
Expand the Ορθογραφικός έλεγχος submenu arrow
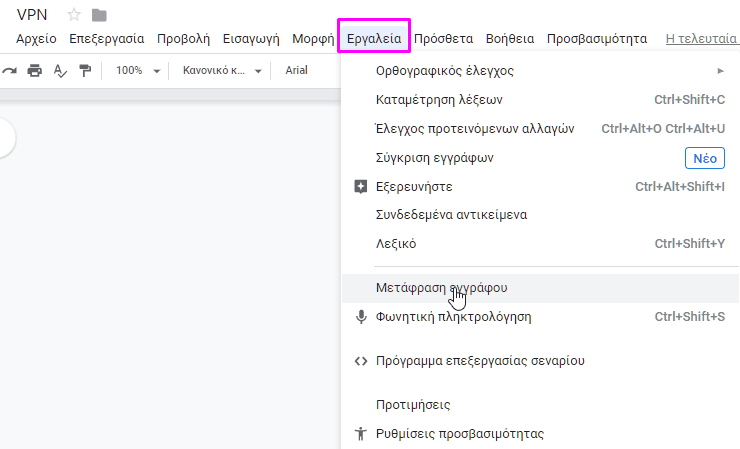tap(720, 71)
